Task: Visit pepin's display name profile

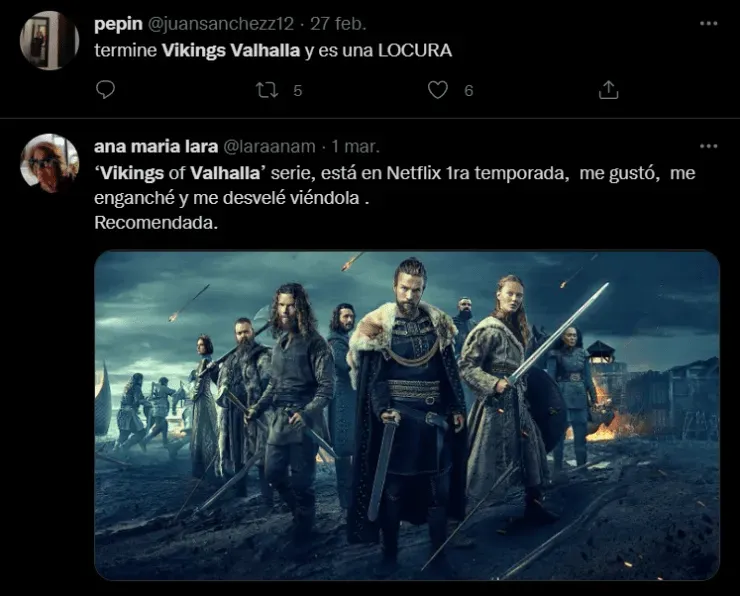Action: [x=118, y=24]
